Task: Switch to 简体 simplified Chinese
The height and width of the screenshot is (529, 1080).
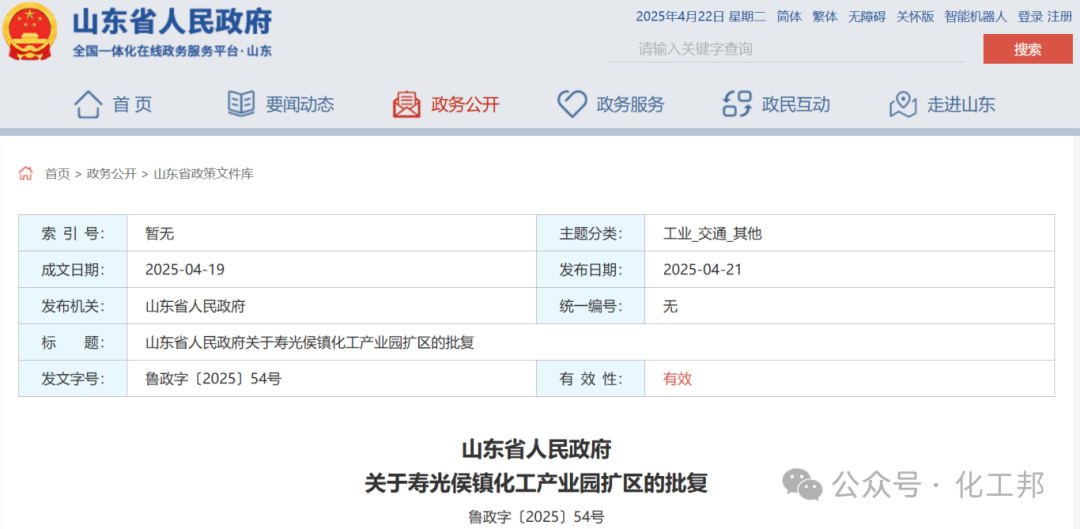Action: [789, 16]
